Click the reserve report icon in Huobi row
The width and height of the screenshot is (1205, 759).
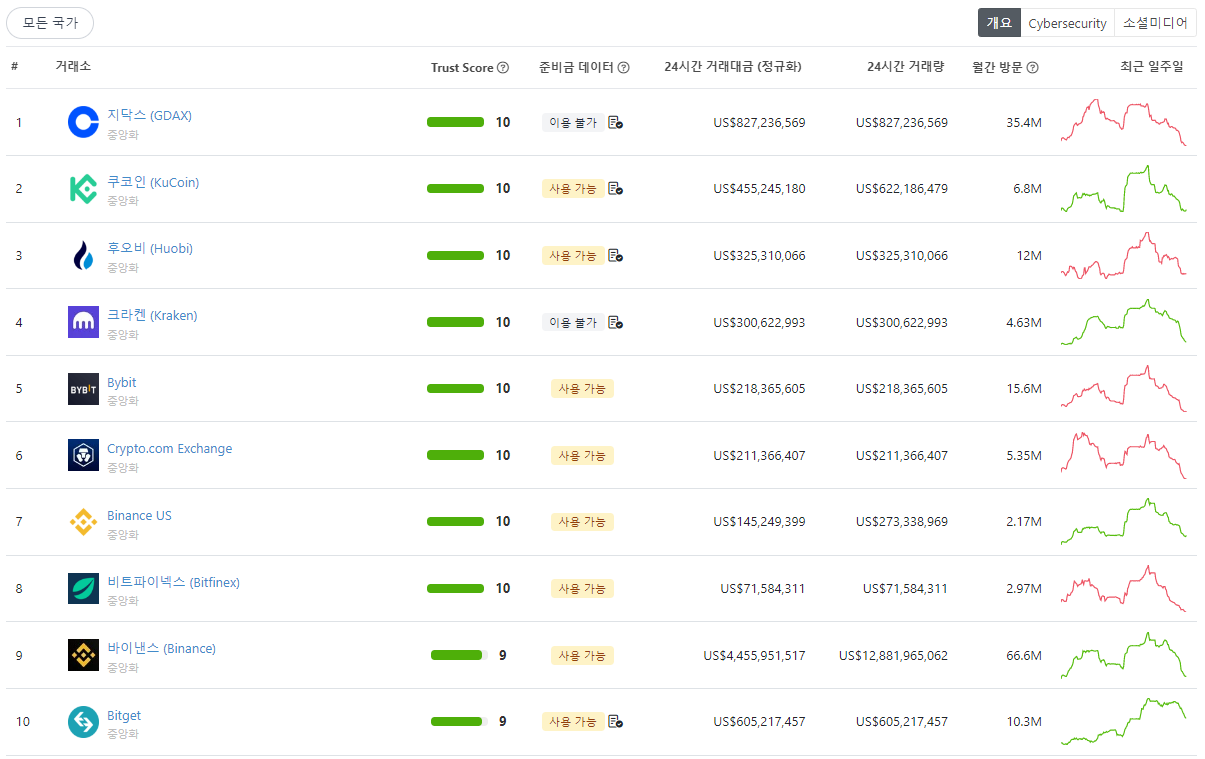coord(615,255)
